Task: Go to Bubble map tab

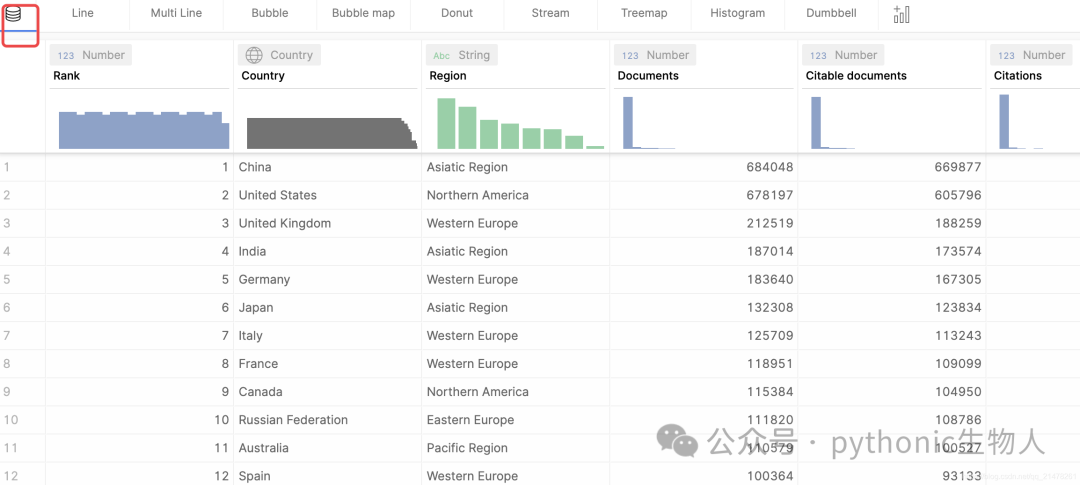Action: point(364,13)
